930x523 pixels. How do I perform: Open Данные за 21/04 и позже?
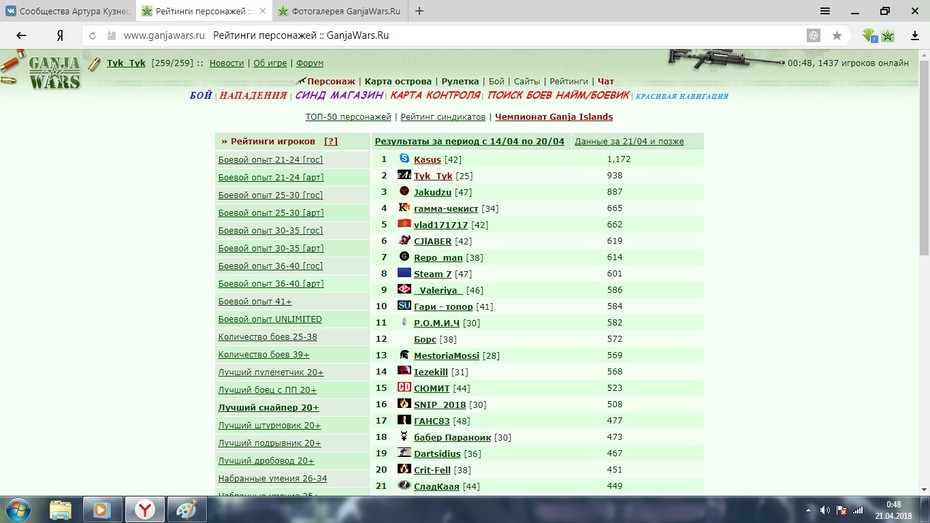pyautogui.click(x=629, y=141)
